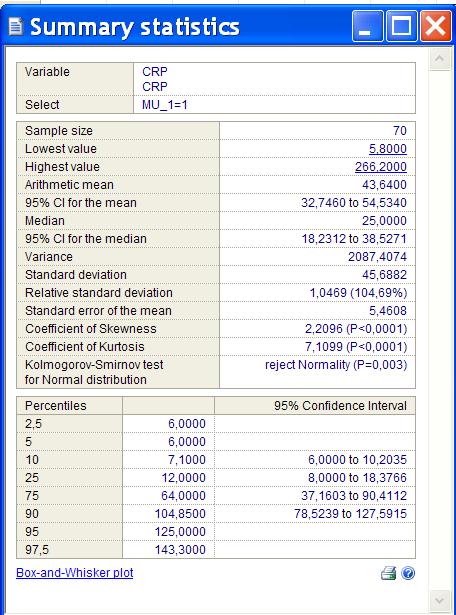The height and width of the screenshot is (615, 456).
Task: Select the sample size value 70
Action: click(x=400, y=131)
